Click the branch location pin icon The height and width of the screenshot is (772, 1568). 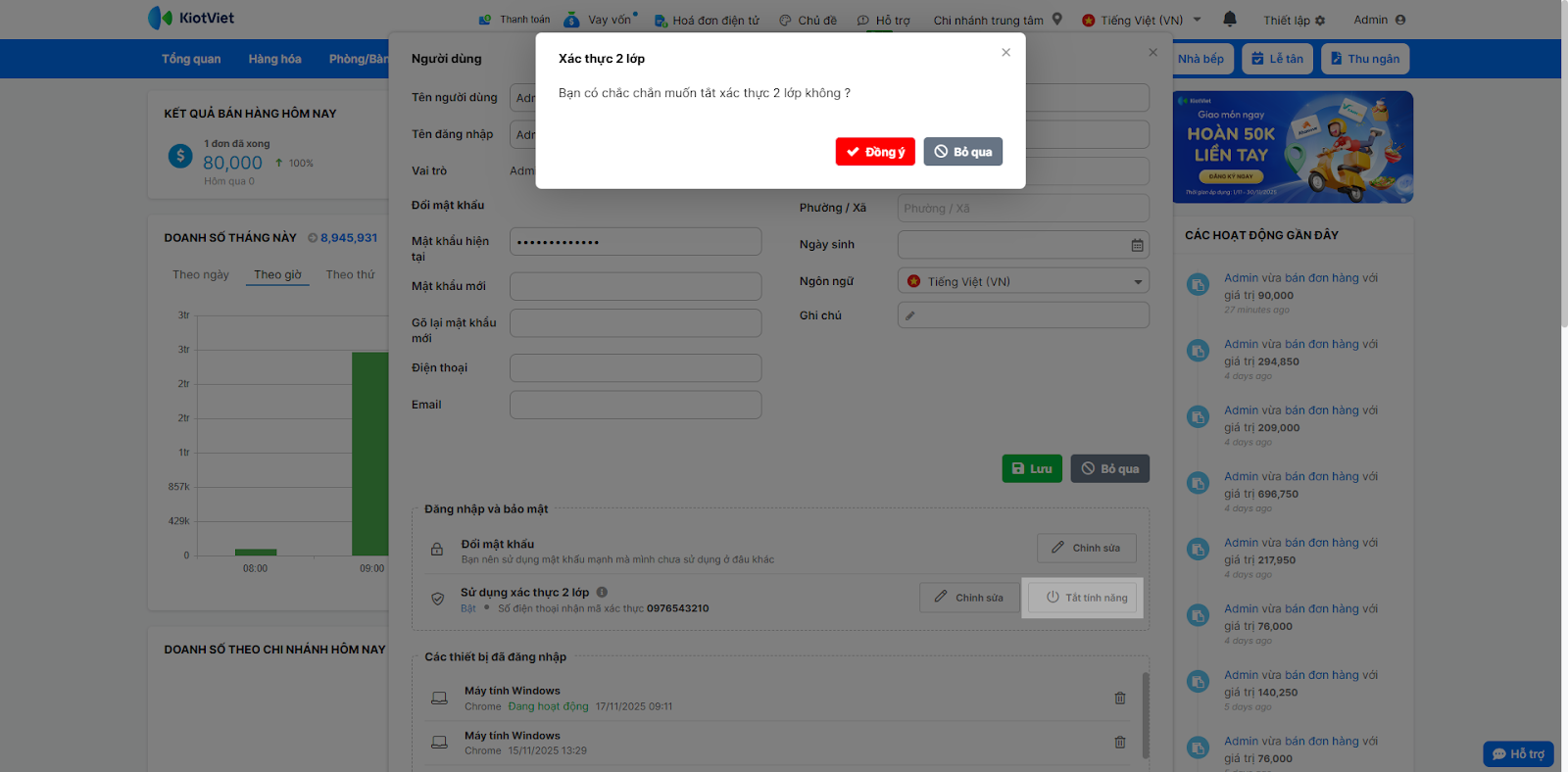tap(1057, 19)
